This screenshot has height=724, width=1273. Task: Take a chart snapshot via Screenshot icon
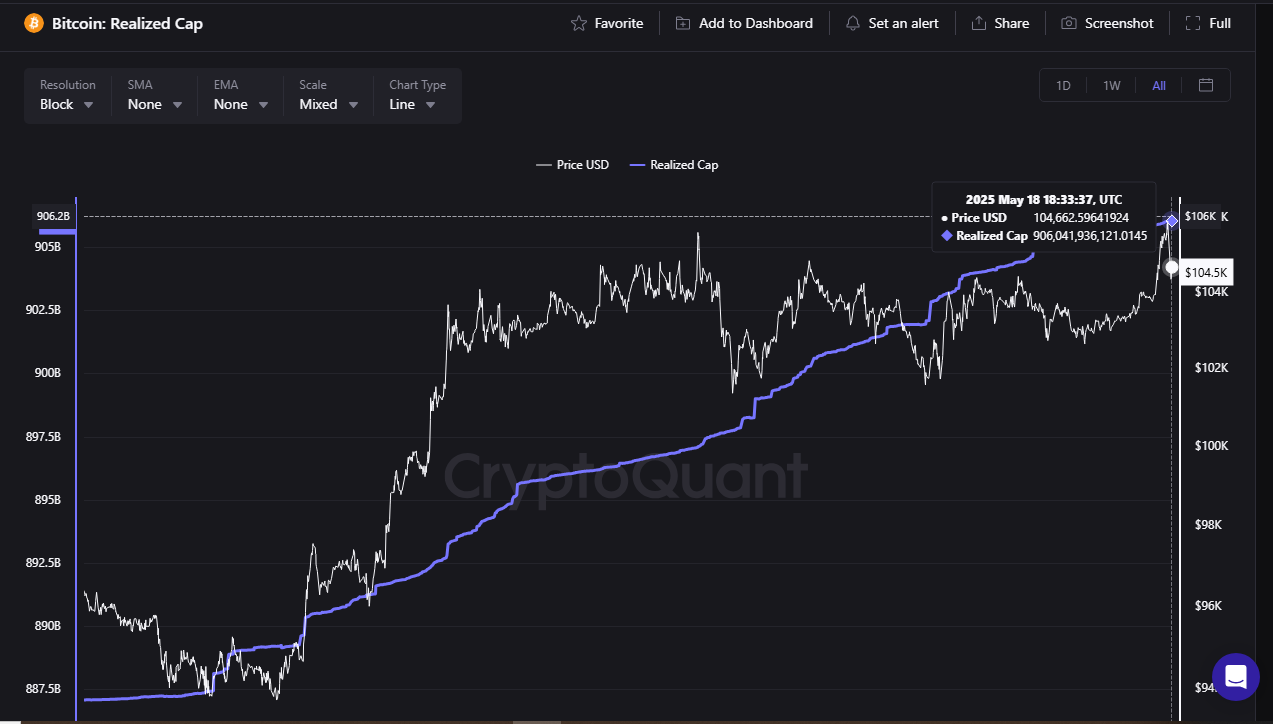(x=1071, y=22)
